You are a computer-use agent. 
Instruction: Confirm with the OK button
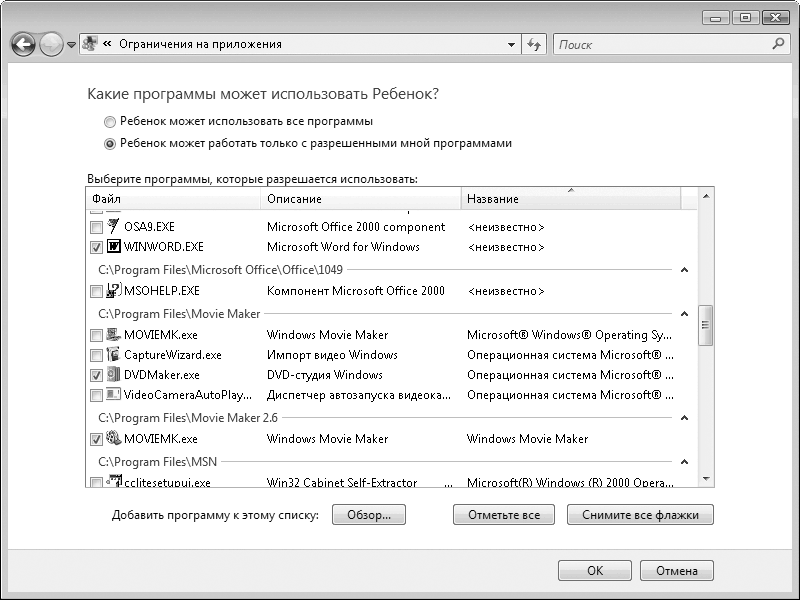tap(595, 570)
